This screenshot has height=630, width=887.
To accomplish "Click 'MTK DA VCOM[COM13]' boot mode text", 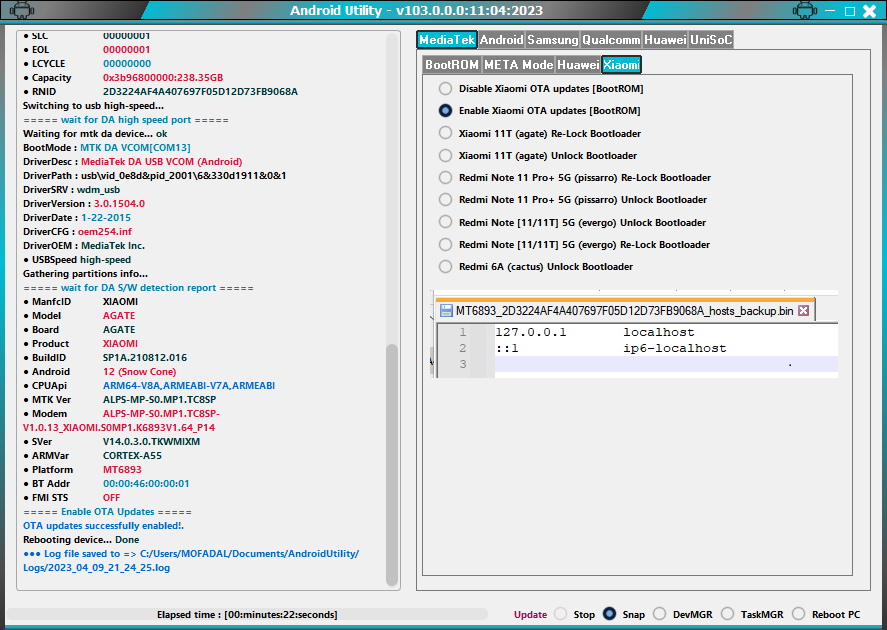I will coord(135,148).
